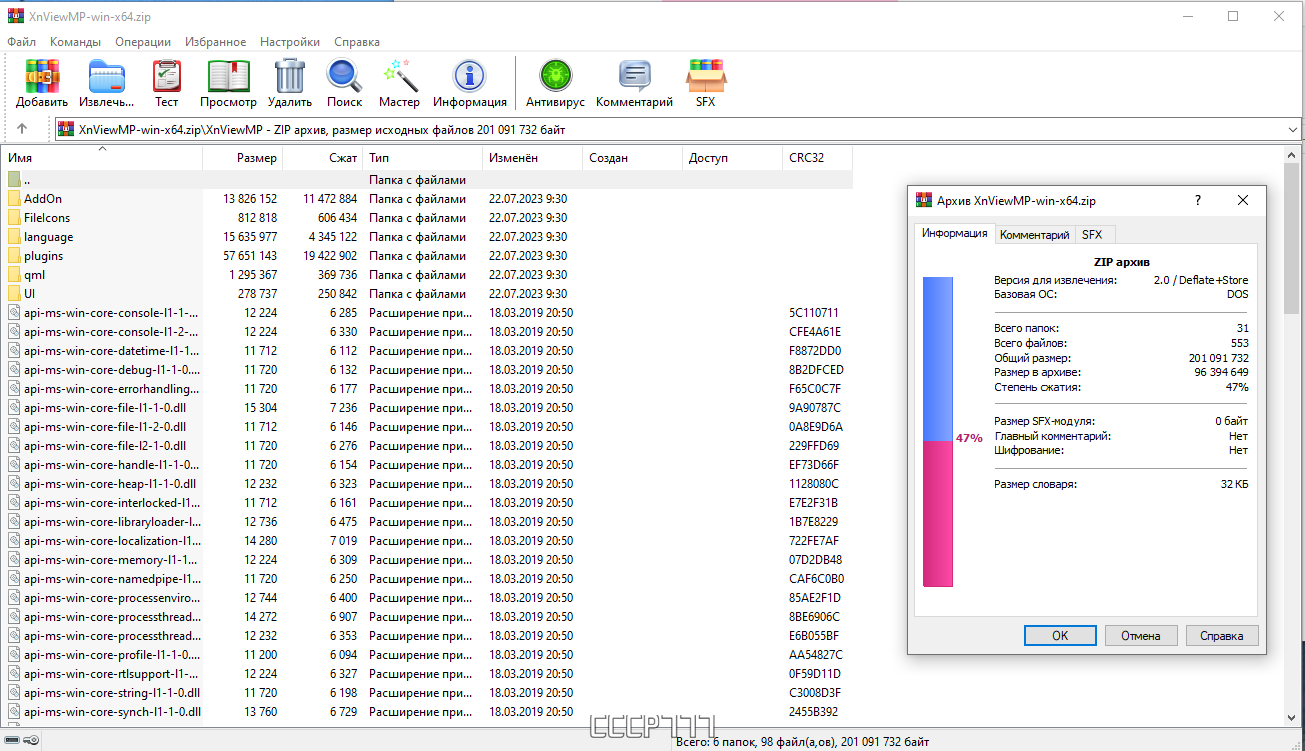Click the dialog help question mark
This screenshot has width=1305, height=751.
tap(1198, 200)
